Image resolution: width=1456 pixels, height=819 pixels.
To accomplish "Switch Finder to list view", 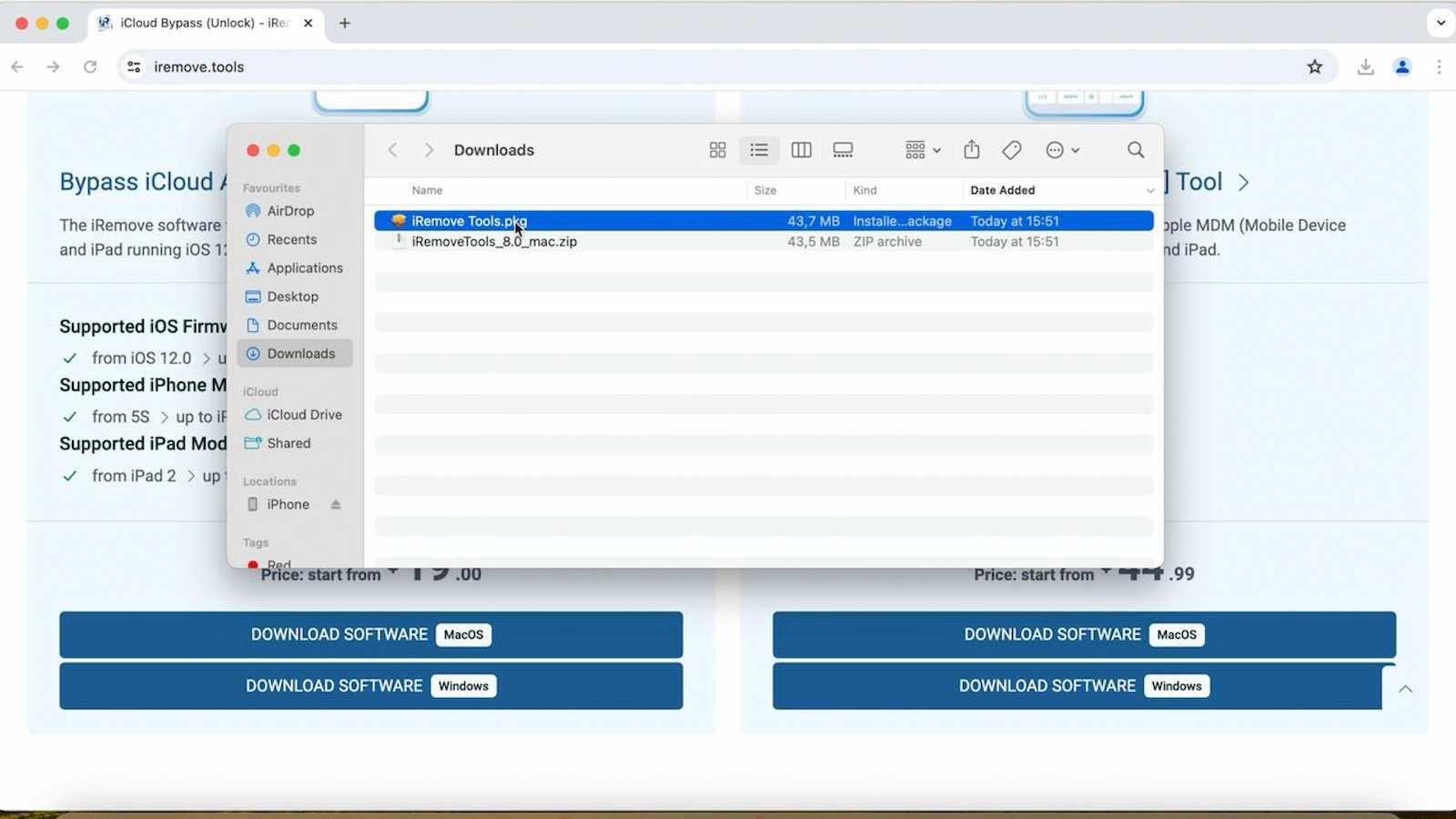I will point(759,150).
